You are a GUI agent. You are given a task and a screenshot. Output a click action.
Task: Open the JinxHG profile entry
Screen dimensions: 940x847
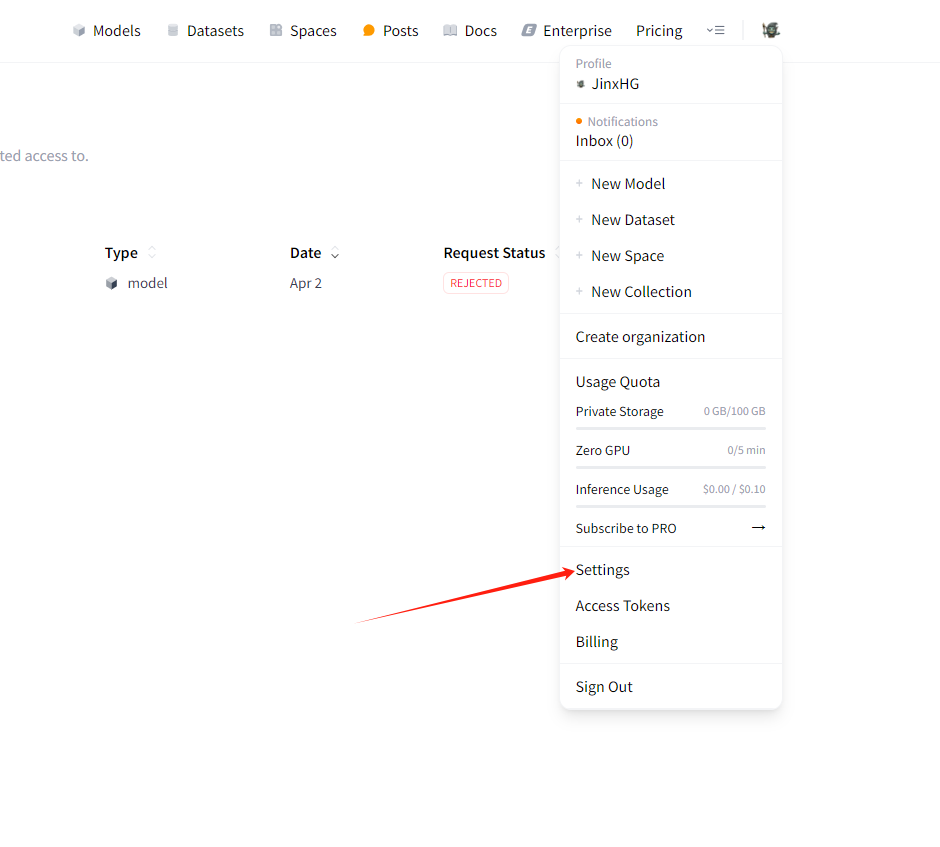(x=615, y=84)
